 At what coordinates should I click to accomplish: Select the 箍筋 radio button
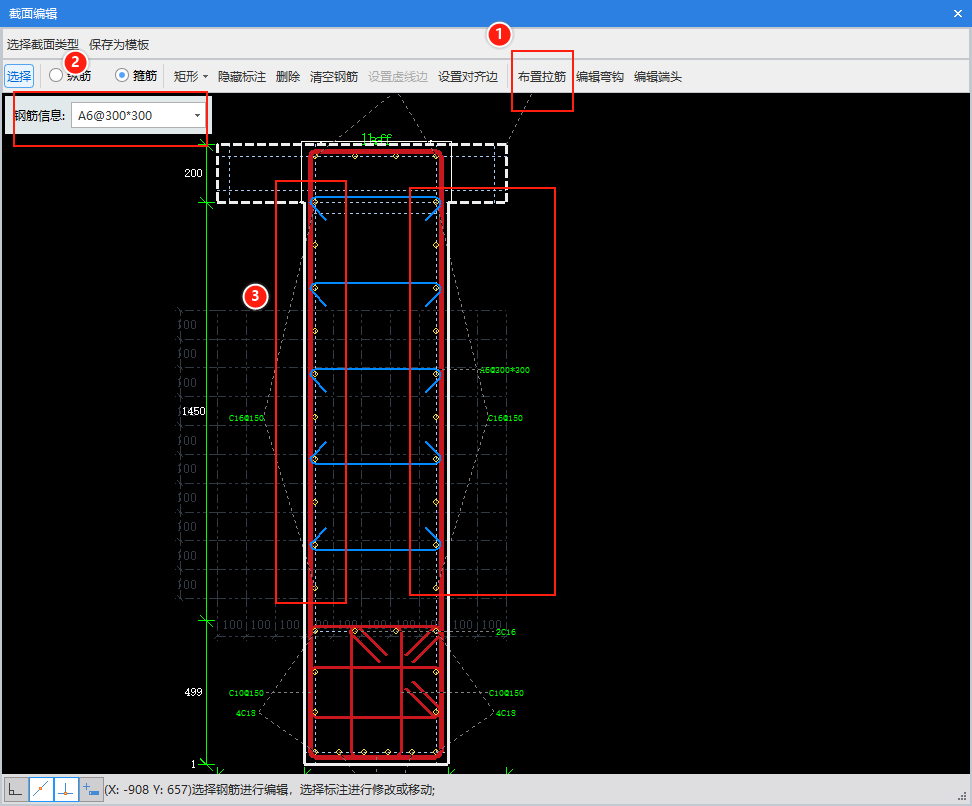point(122,75)
